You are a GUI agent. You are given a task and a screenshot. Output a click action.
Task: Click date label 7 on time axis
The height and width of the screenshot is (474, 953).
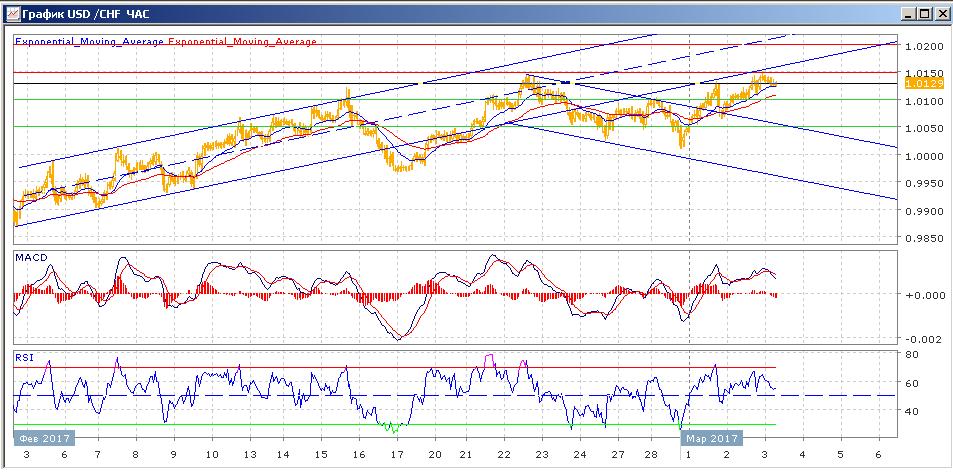(x=98, y=455)
